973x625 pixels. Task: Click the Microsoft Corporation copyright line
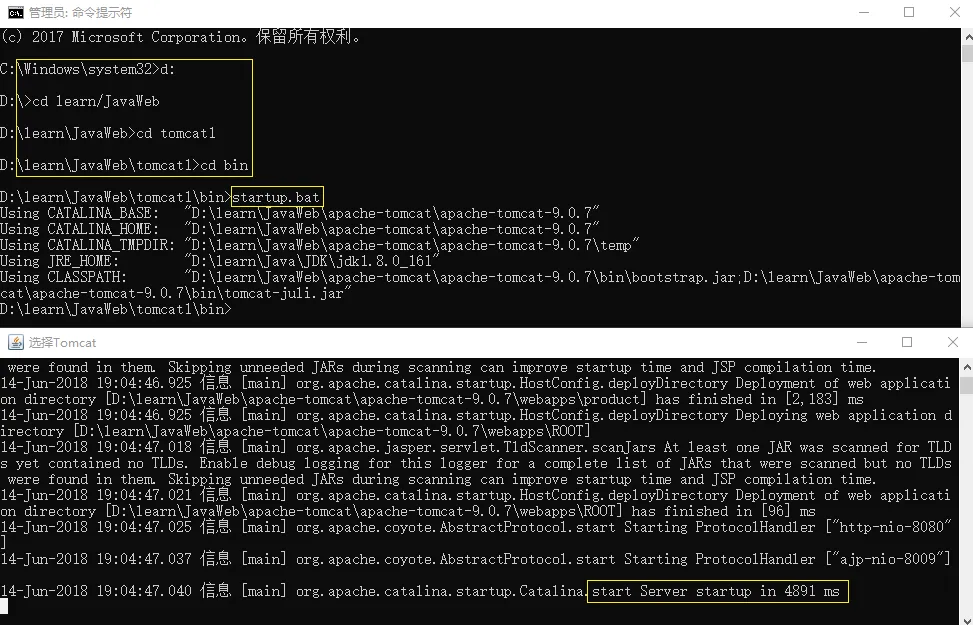180,37
